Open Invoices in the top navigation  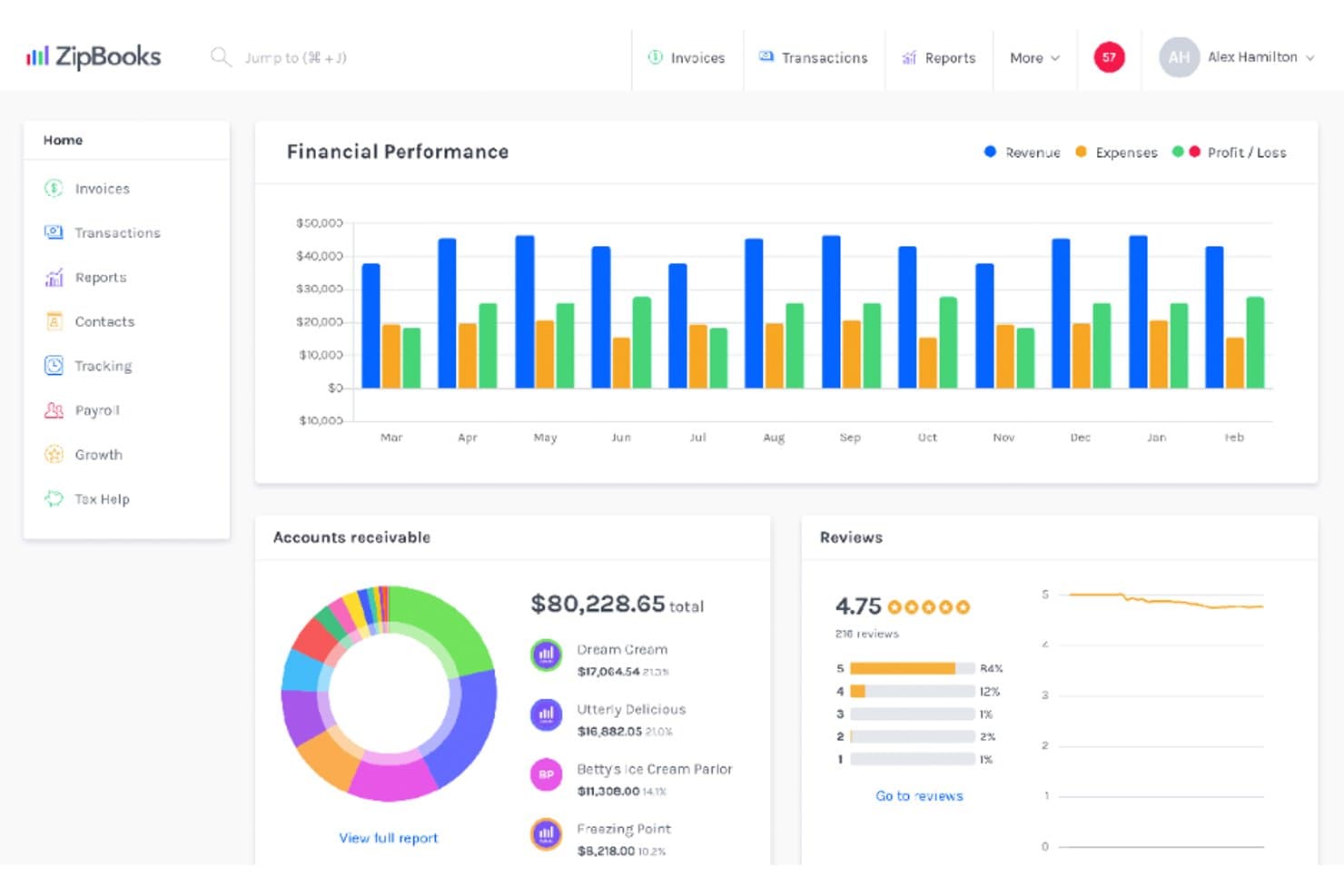pyautogui.click(x=687, y=57)
